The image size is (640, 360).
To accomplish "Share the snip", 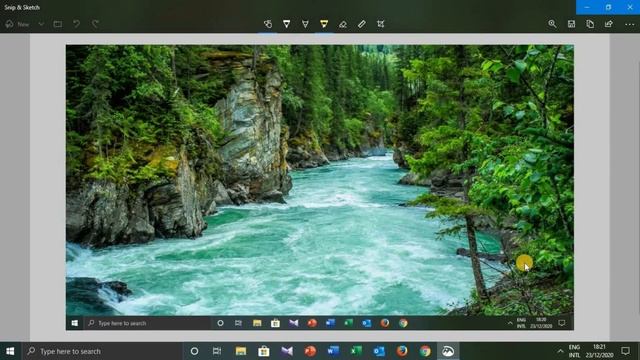I will tap(609, 24).
